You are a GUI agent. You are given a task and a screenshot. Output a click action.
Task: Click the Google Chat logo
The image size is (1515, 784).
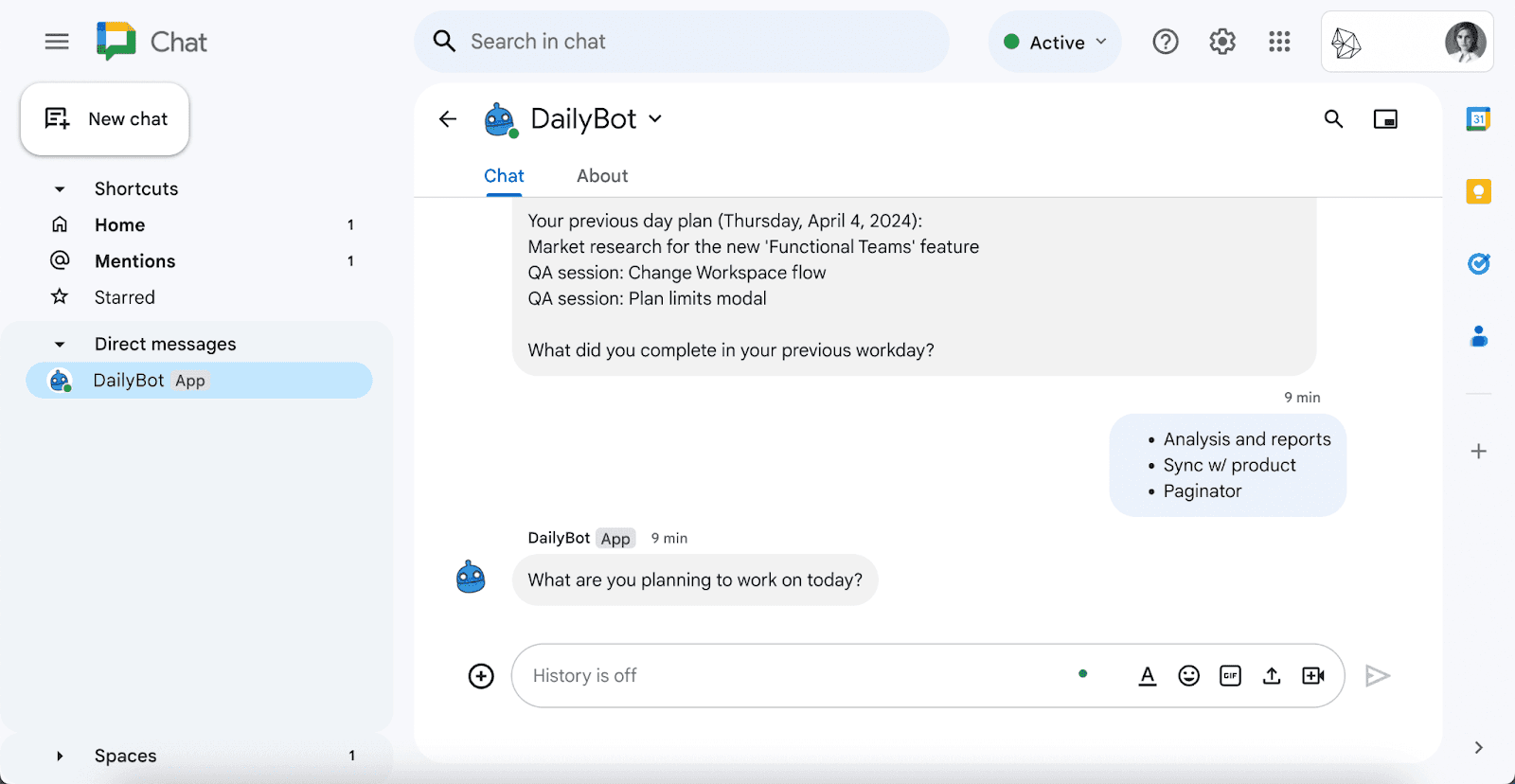(x=116, y=42)
